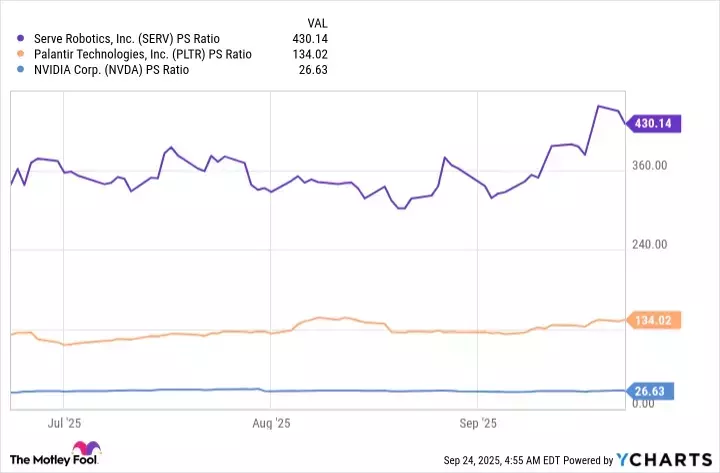This screenshot has height=473, width=720.
Task: Select Palantir Technologies PS Ratio legend label
Action: point(144,54)
